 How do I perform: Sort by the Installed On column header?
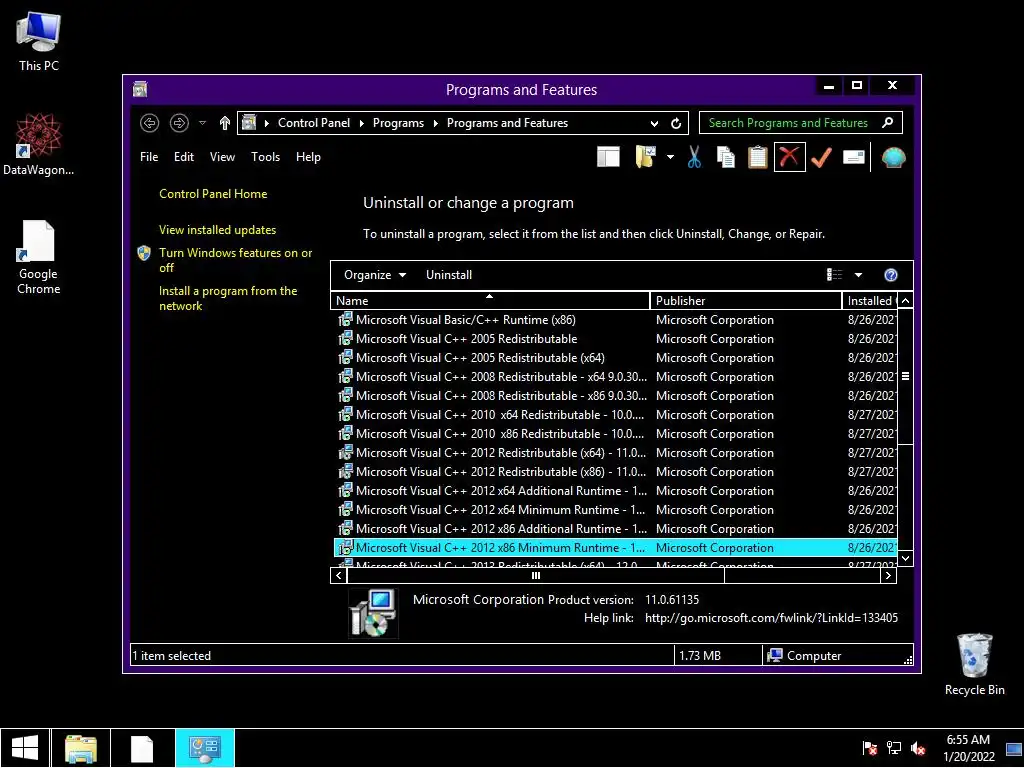[x=869, y=300]
